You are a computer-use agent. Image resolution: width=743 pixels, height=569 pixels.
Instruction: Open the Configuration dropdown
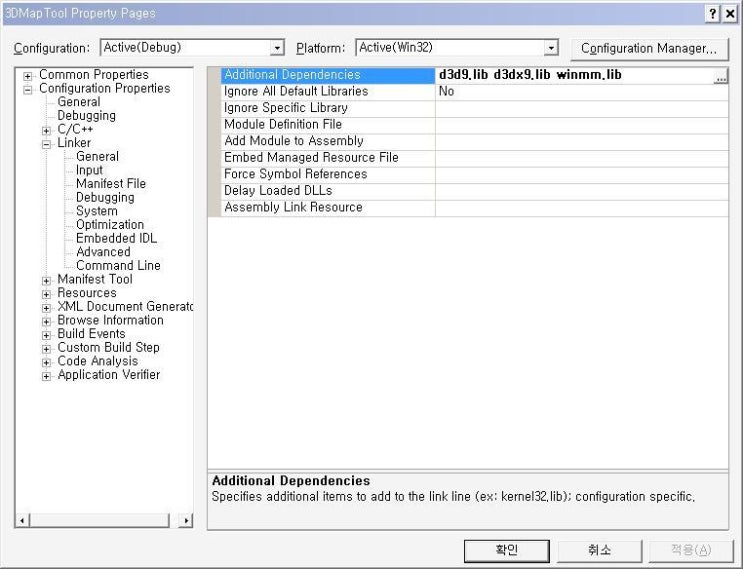[278, 48]
